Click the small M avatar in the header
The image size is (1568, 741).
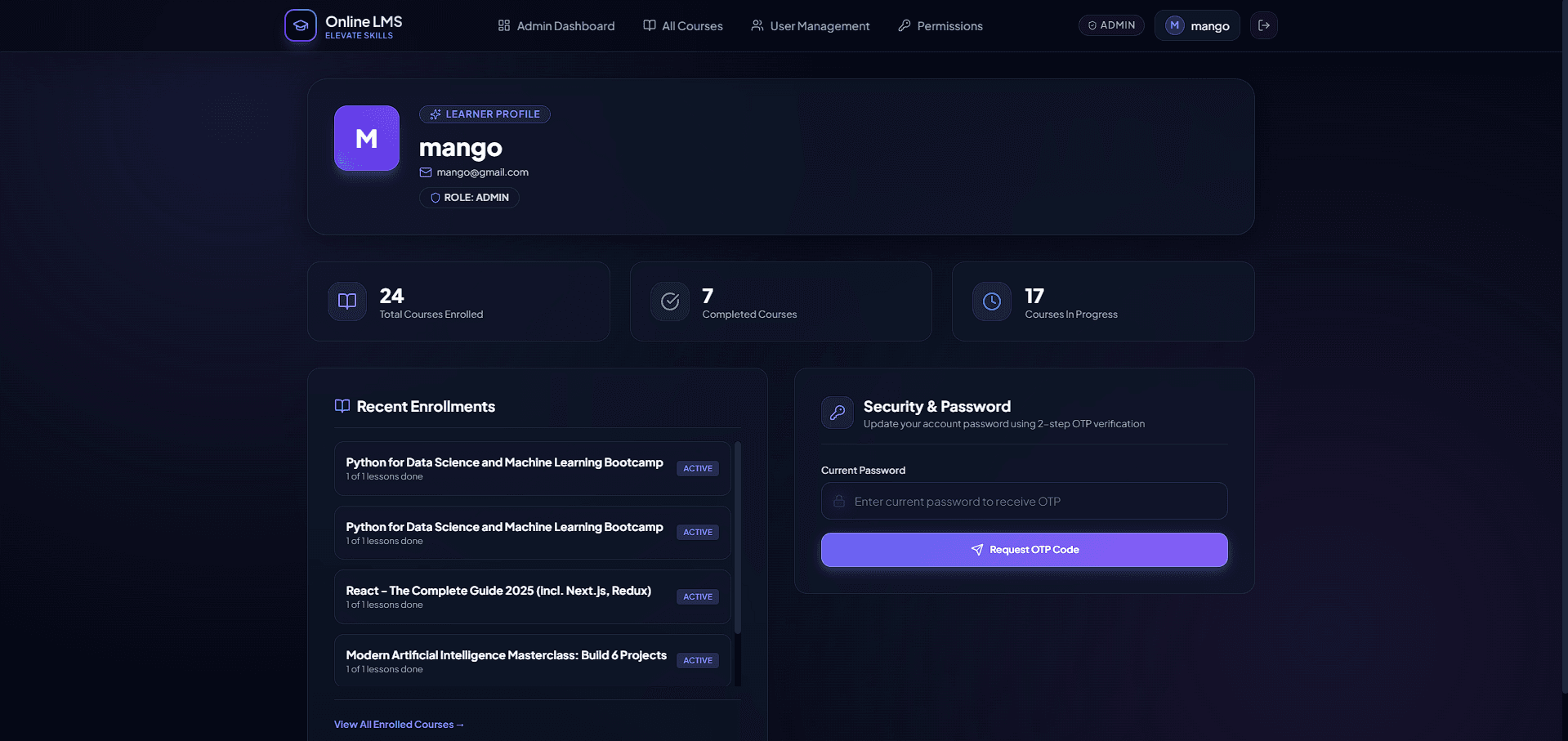(x=1175, y=25)
